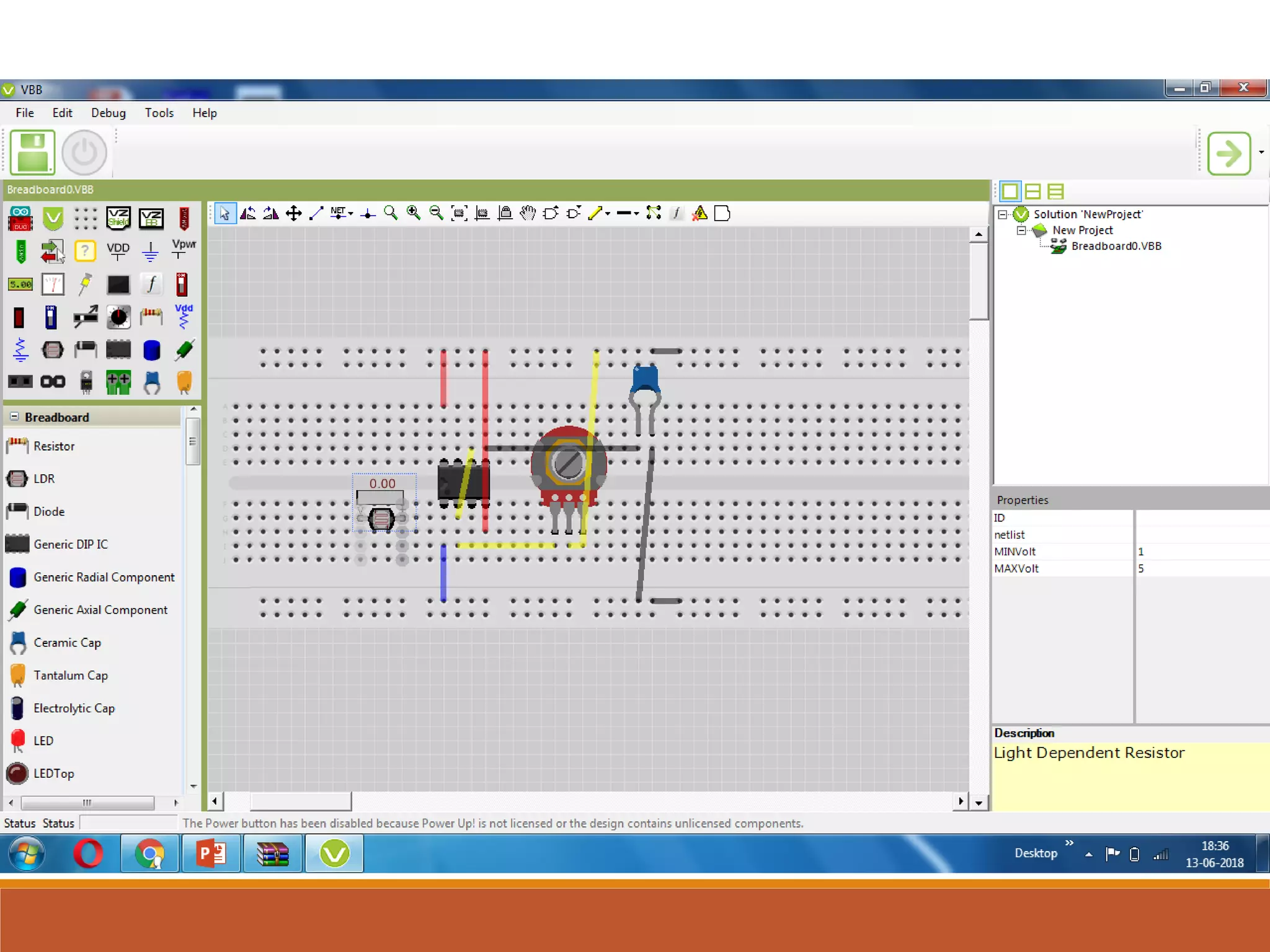Open the NET tool dropdown arrow

tap(351, 214)
